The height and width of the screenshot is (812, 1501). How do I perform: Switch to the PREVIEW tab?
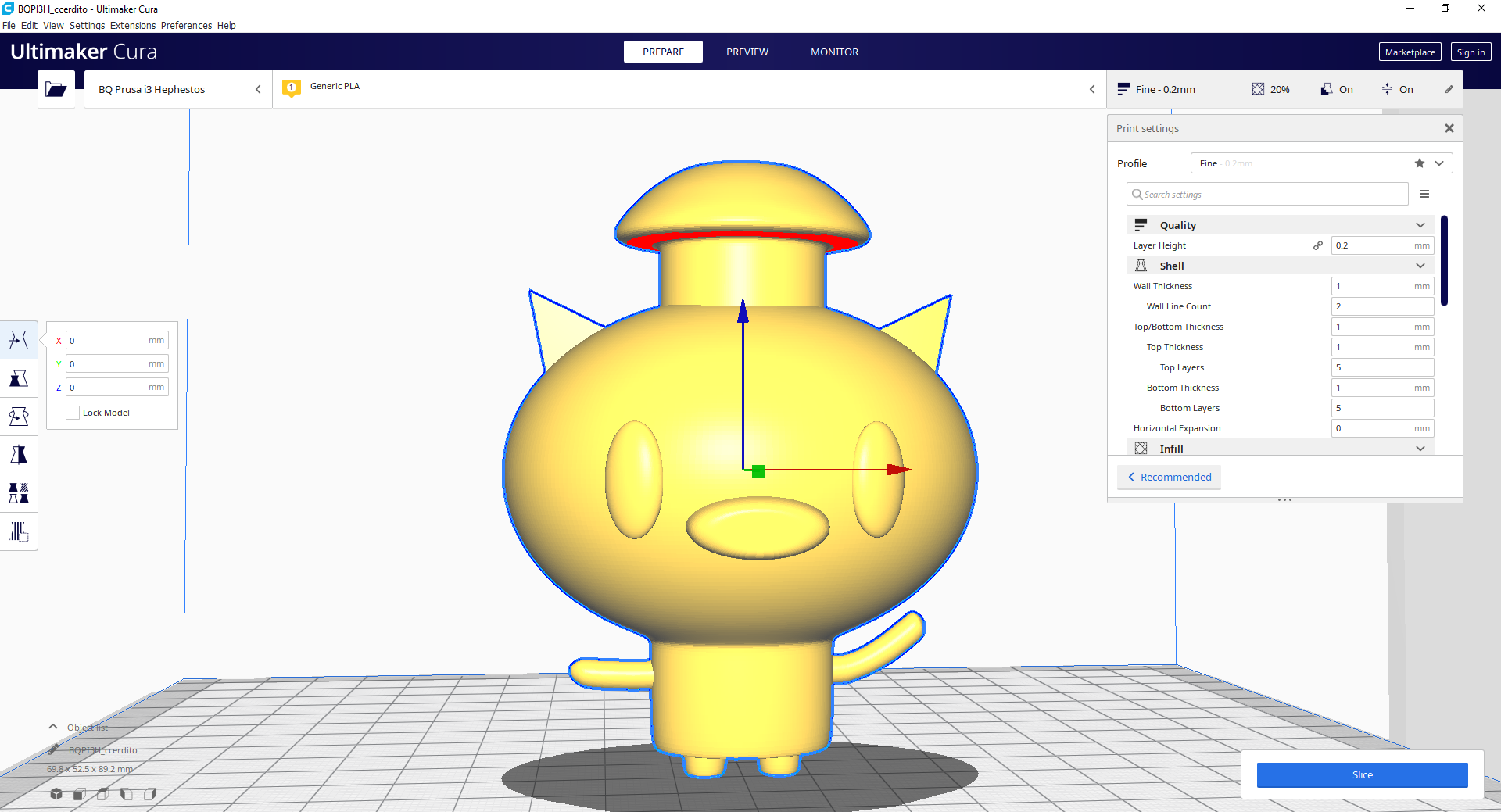pos(747,52)
